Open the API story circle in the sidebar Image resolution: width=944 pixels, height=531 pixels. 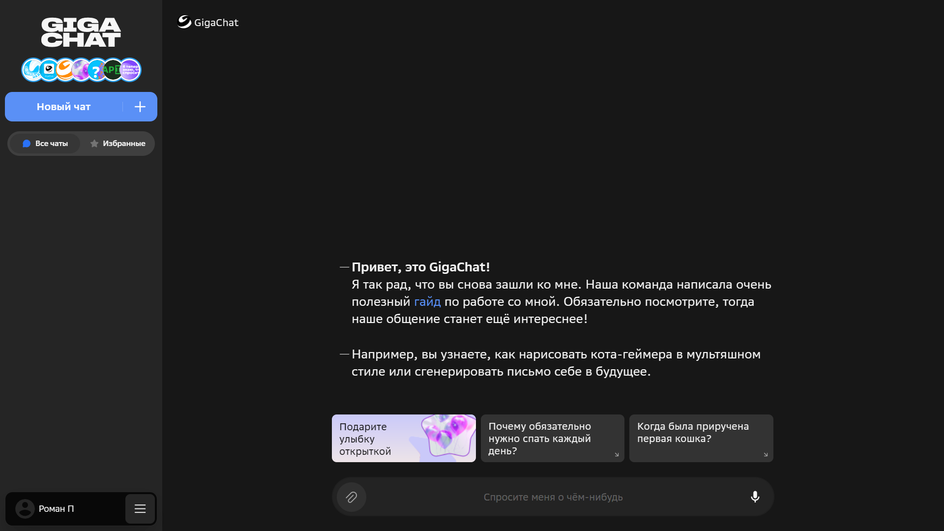(113, 69)
